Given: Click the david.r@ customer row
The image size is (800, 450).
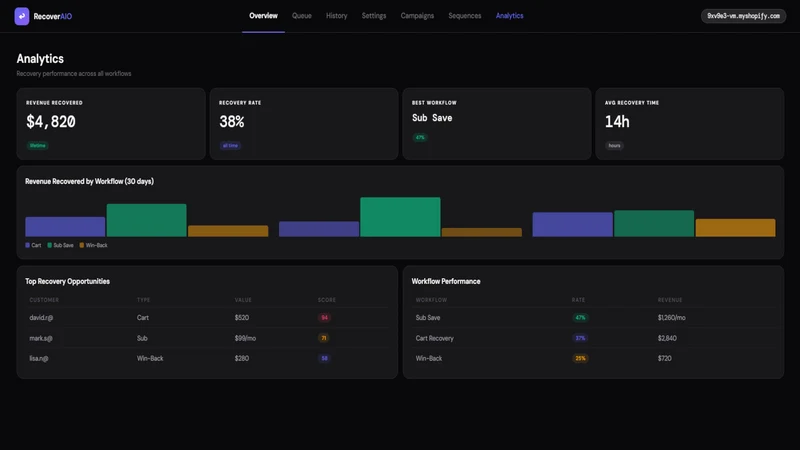Looking at the screenshot, I should (x=207, y=317).
